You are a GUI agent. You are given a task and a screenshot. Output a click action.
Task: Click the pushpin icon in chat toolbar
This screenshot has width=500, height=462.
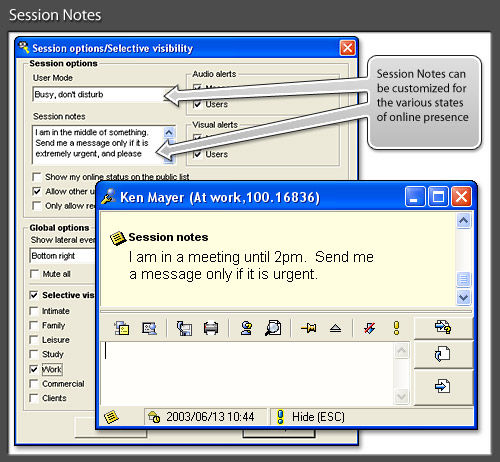click(x=309, y=328)
